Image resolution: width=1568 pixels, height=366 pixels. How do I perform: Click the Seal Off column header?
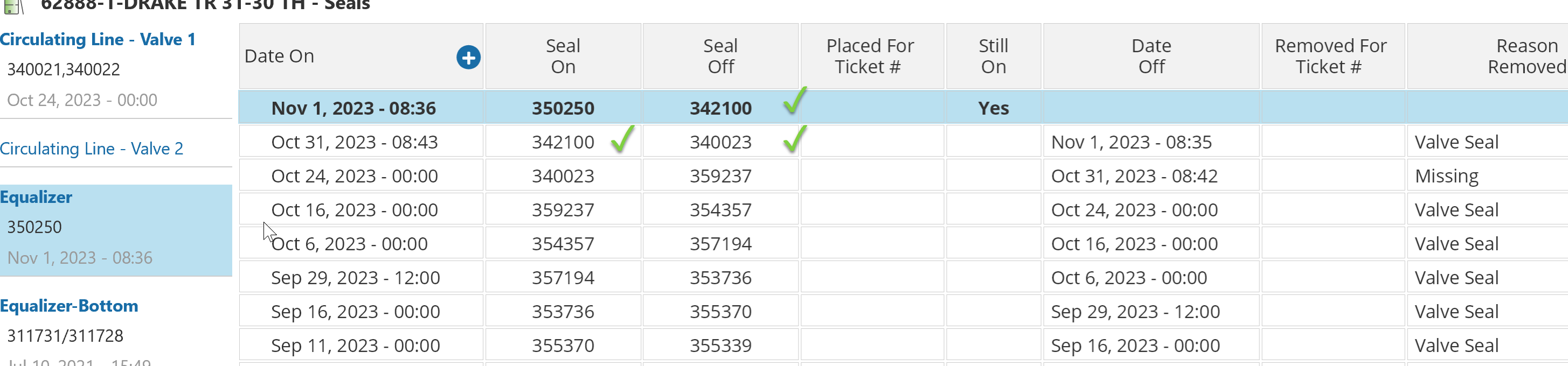click(720, 57)
